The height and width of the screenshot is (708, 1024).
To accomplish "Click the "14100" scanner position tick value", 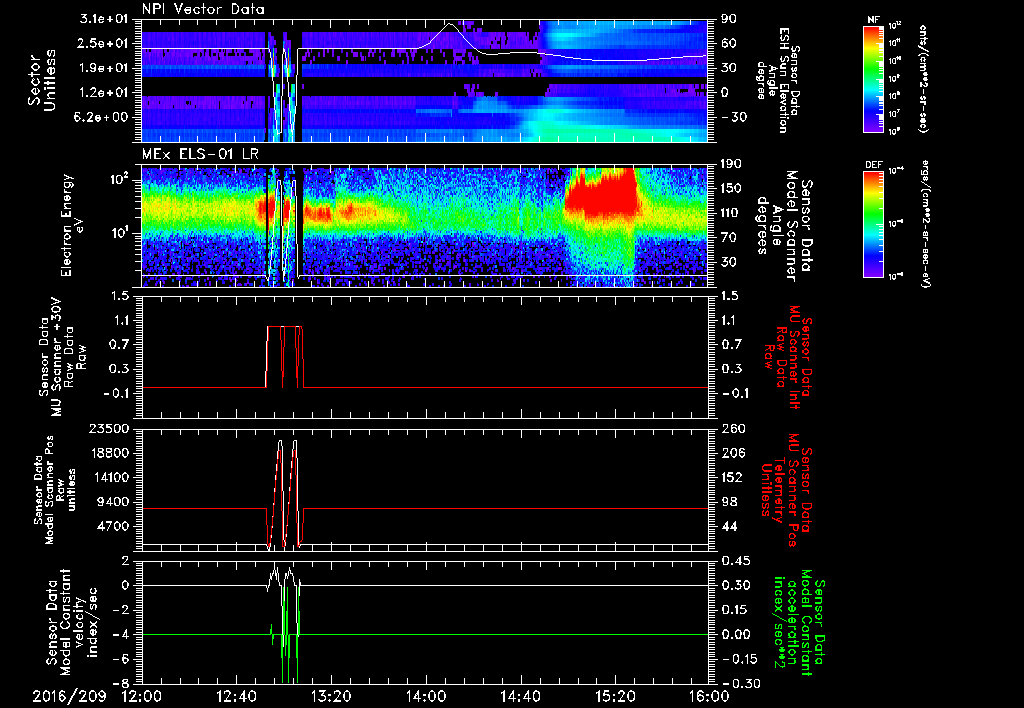I will [110, 477].
